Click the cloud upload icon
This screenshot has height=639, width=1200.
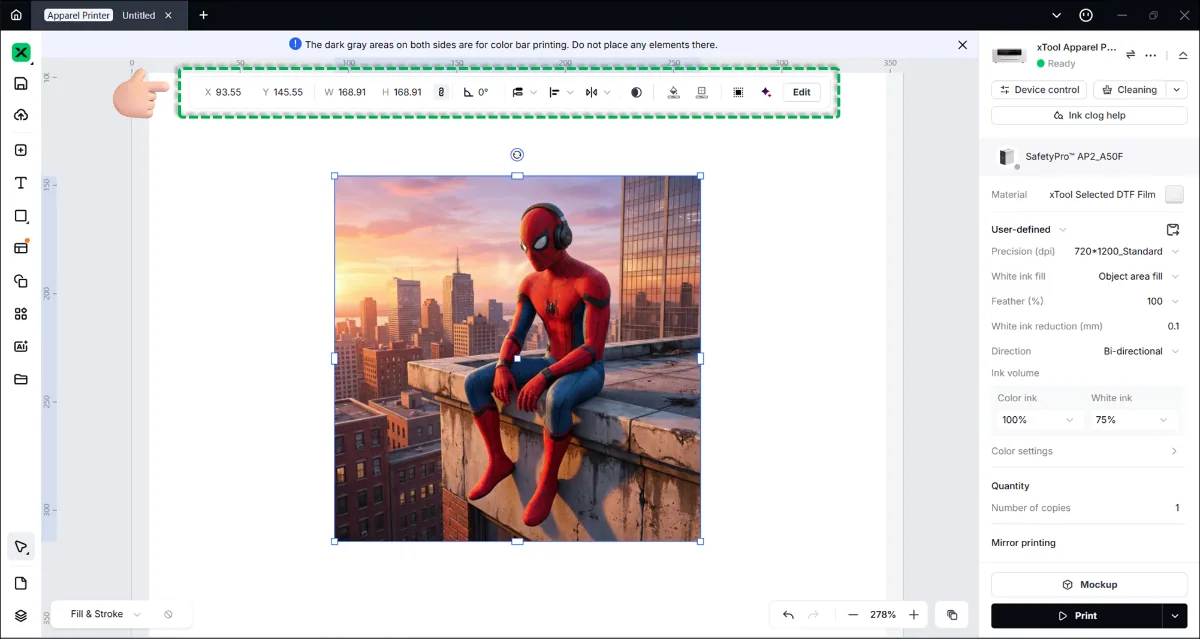click(x=21, y=115)
